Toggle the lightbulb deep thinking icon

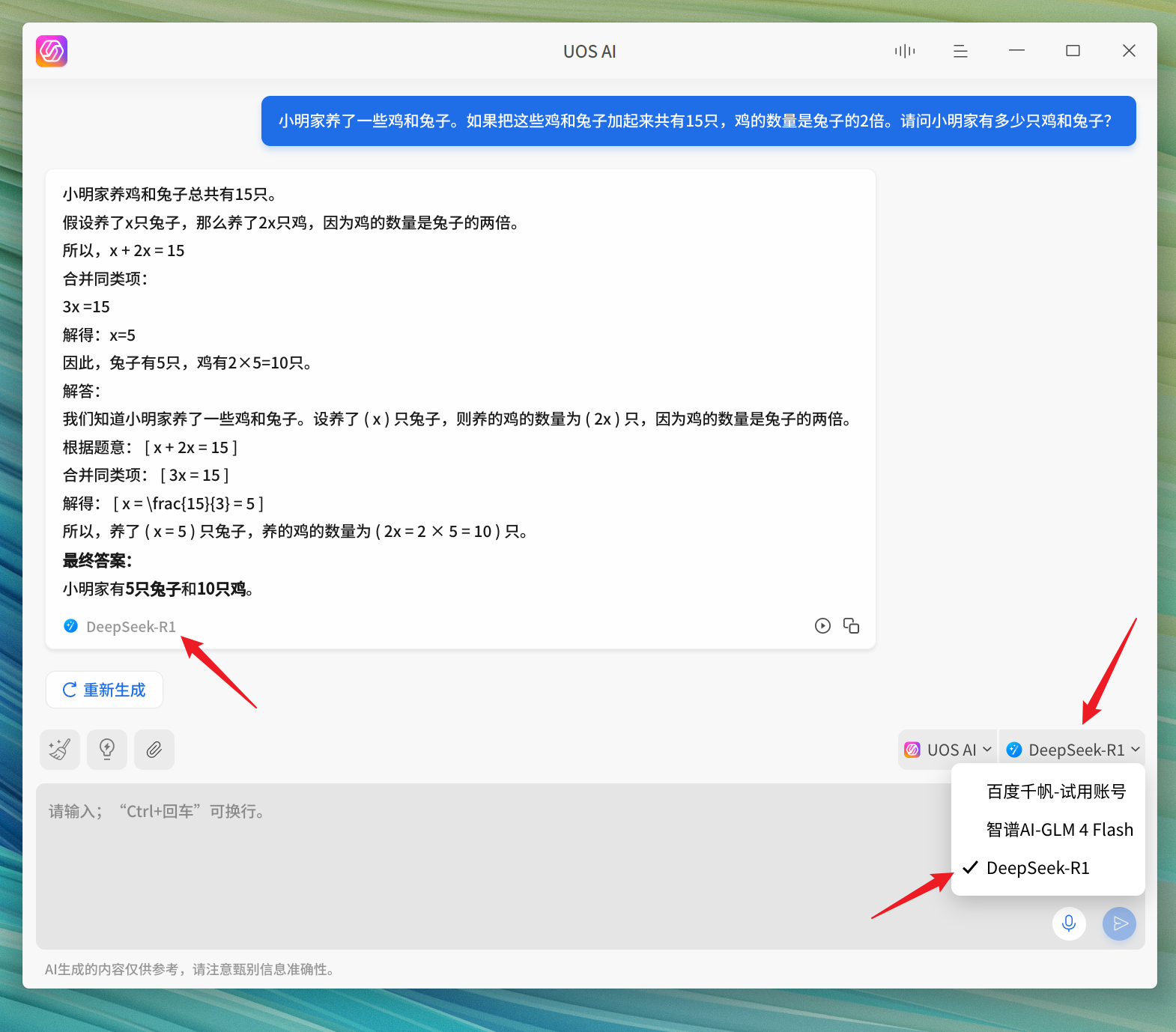click(107, 750)
